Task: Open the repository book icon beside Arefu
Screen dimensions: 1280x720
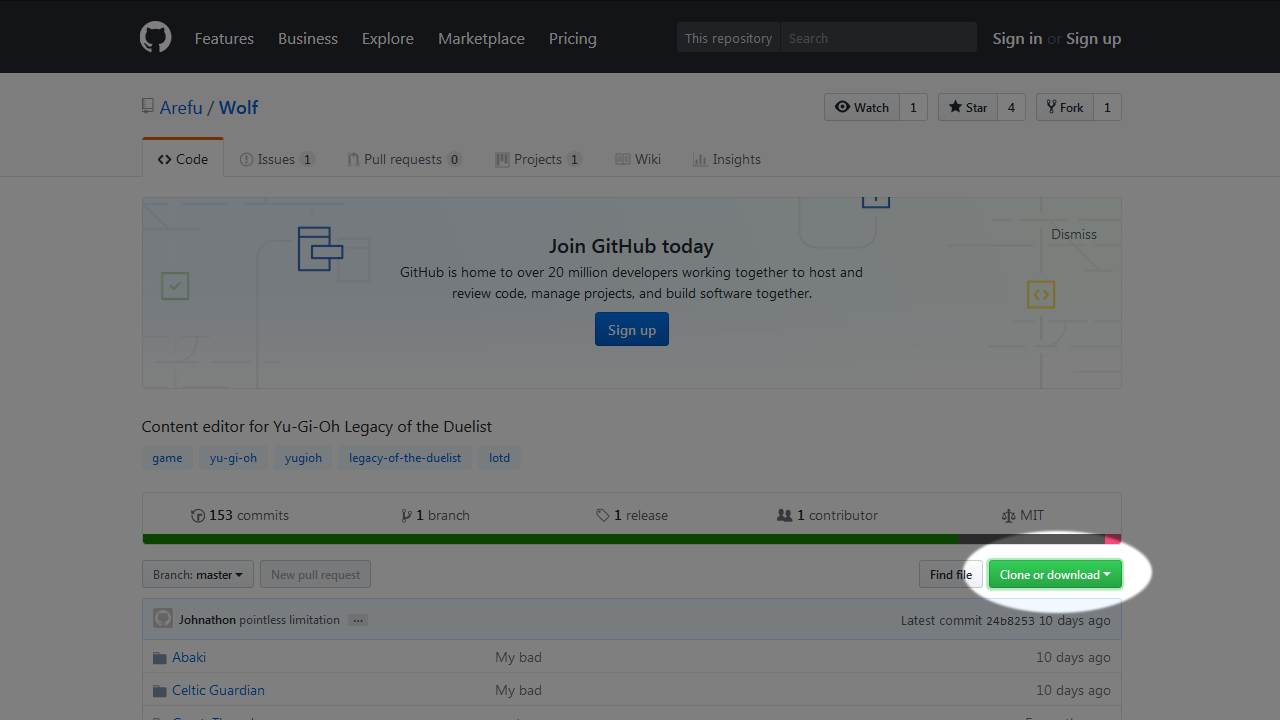Action: point(148,106)
